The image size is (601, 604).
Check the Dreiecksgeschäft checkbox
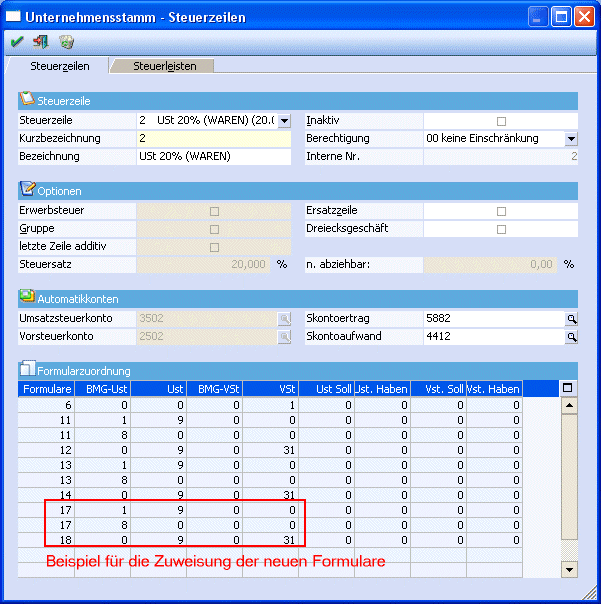pos(501,229)
